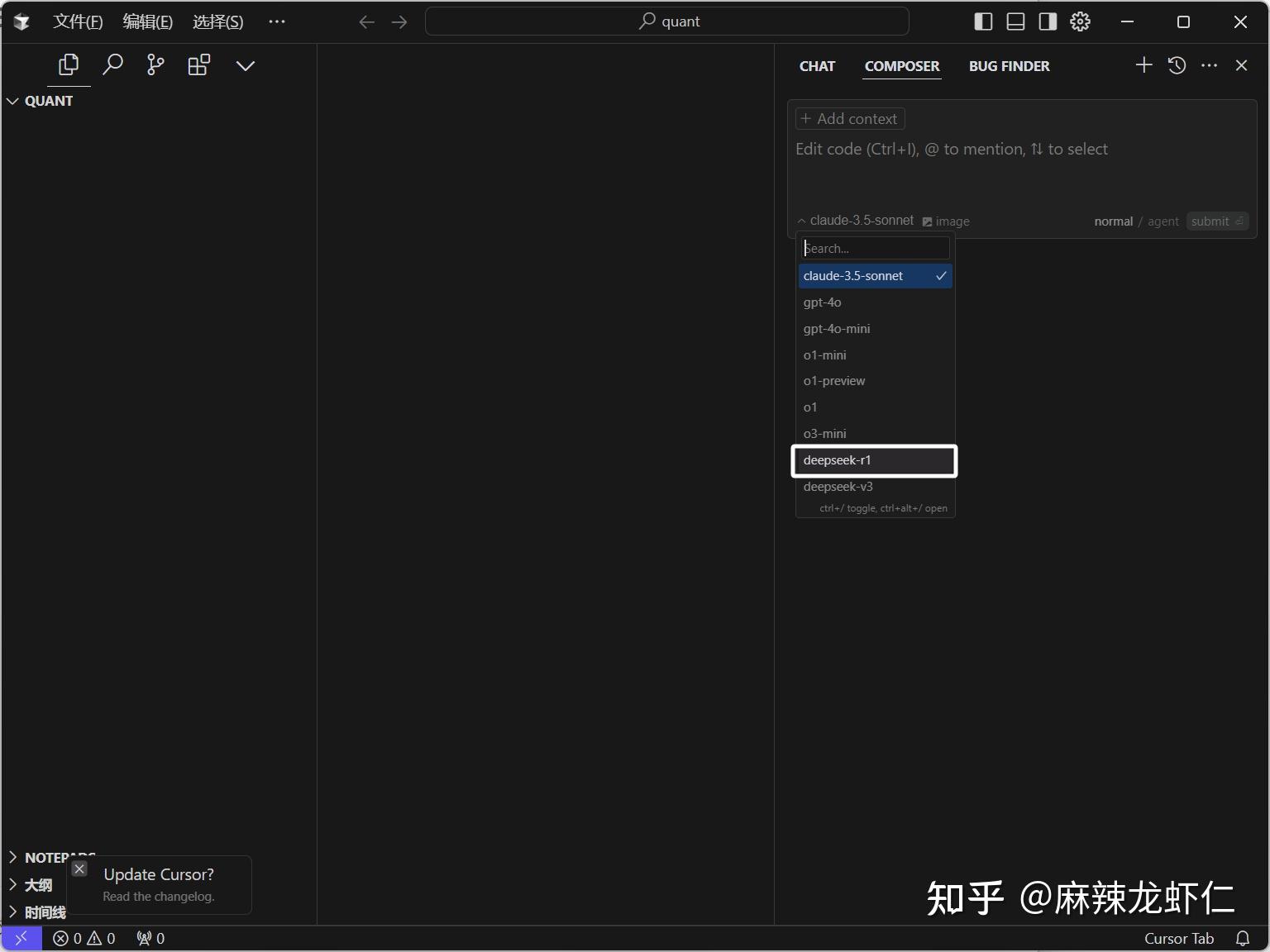Viewport: 1270px width, 952px height.
Task: Toggle the bottom panel visibility
Action: pos(1015,21)
